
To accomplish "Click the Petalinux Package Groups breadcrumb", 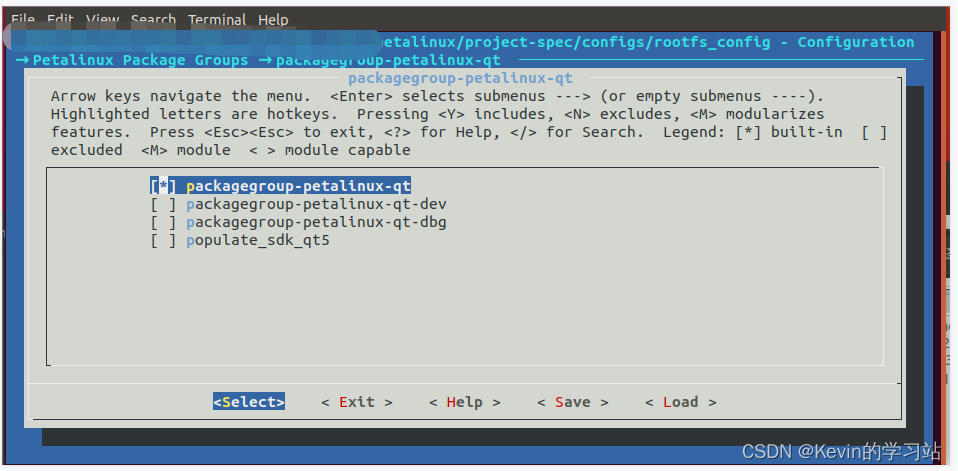I will (141, 60).
